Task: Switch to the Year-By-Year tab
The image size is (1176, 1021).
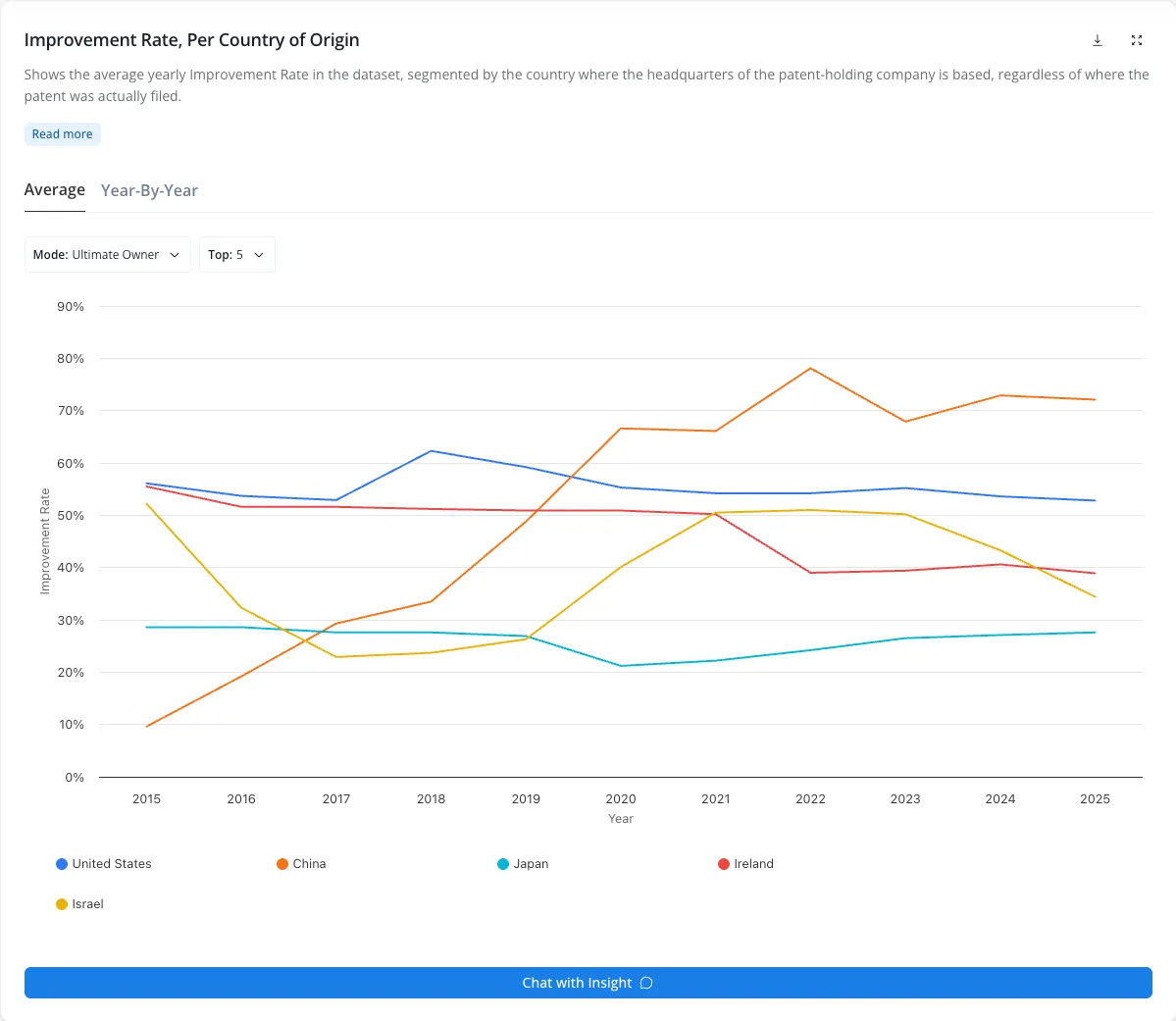Action: tap(149, 190)
